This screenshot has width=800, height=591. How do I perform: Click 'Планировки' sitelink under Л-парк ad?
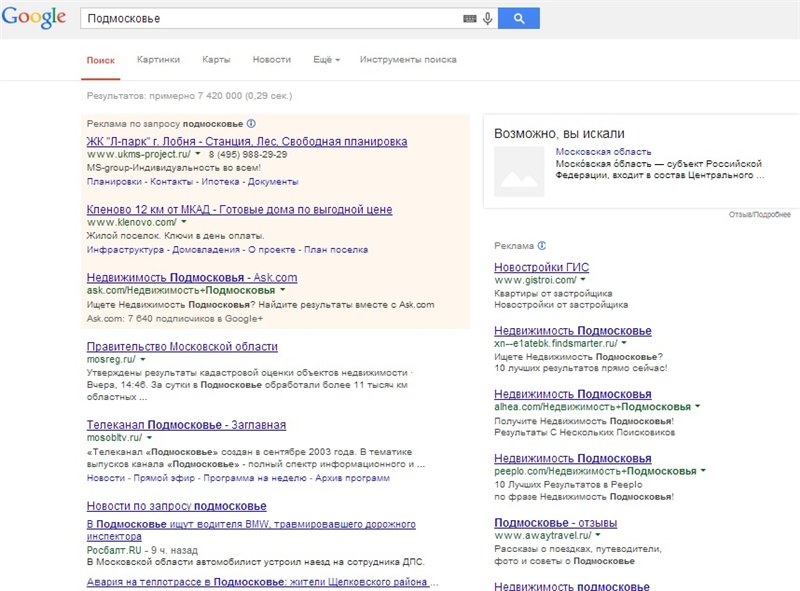[114, 182]
